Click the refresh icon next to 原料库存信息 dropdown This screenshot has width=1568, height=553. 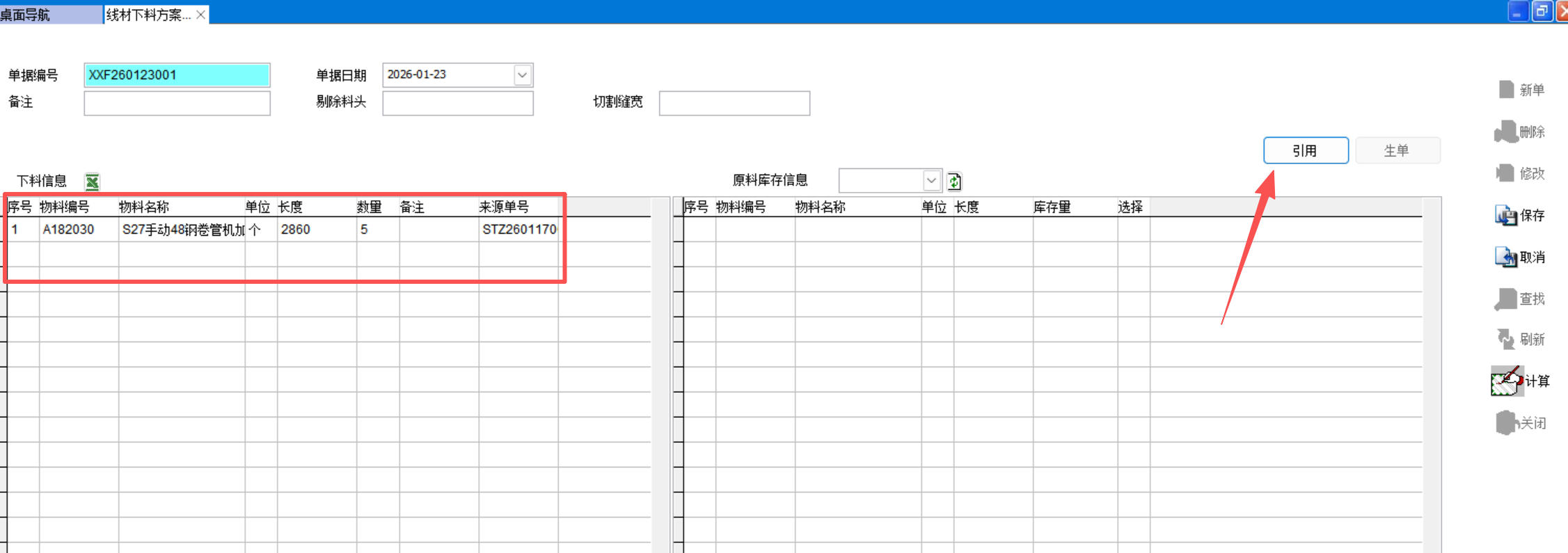tap(954, 182)
